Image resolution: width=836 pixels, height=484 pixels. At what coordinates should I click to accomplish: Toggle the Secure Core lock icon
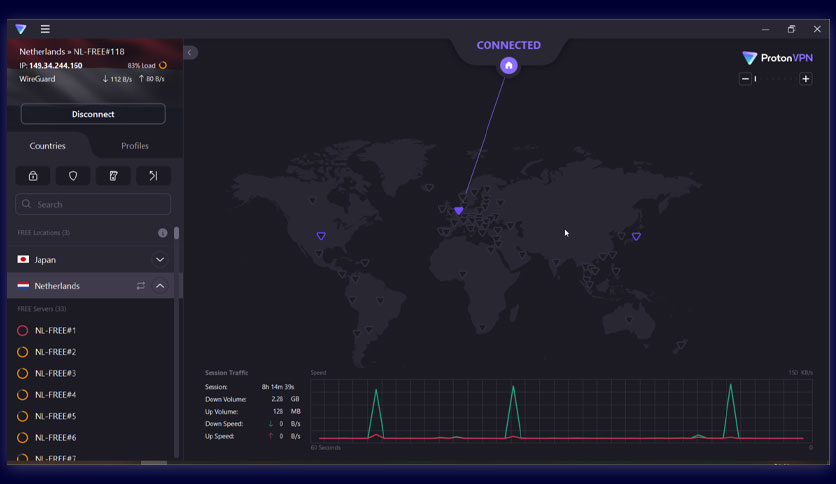[33, 175]
